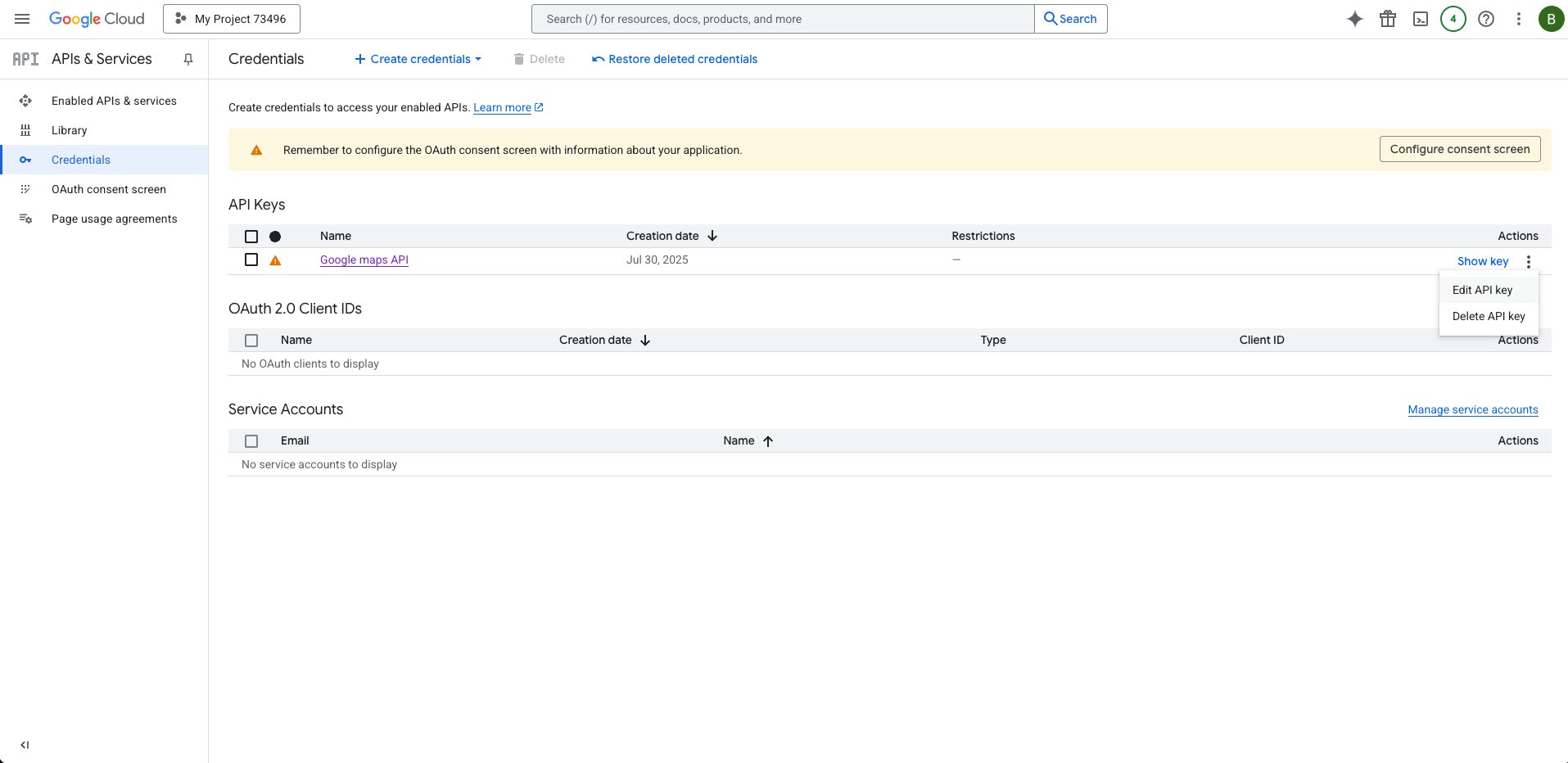
Task: Focus the resources search input field
Action: pos(782,19)
